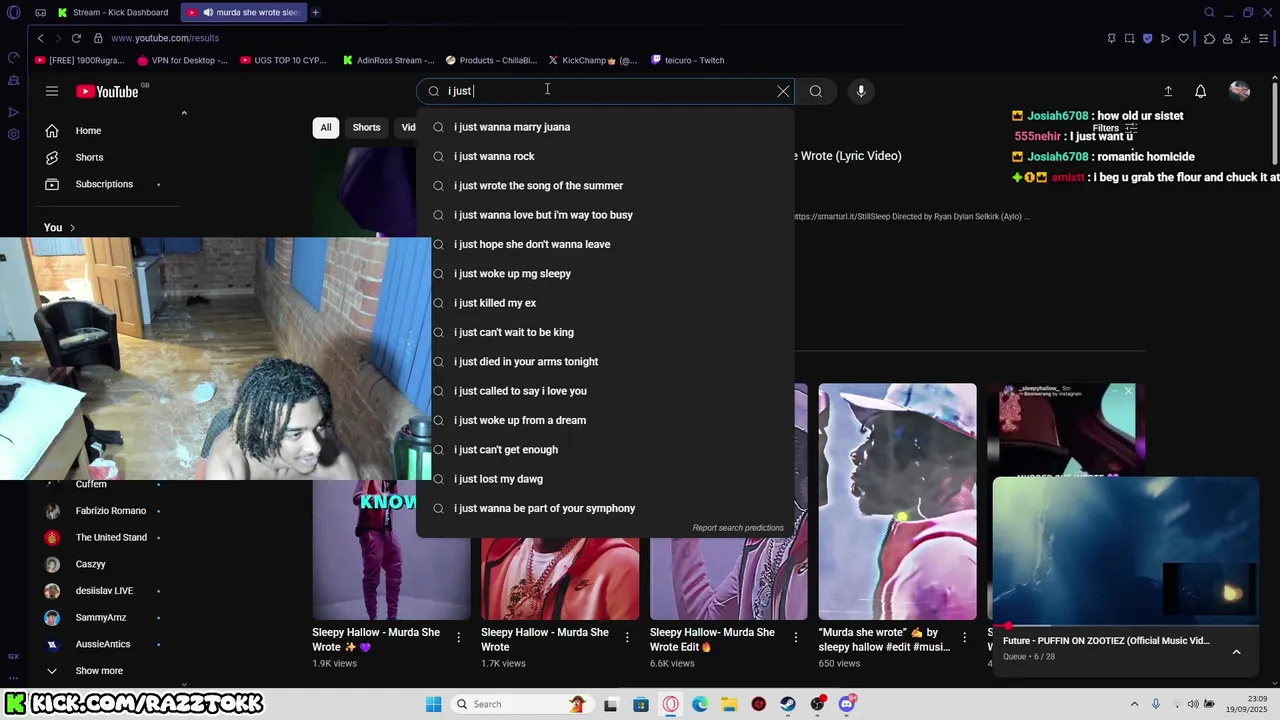This screenshot has width=1280, height=720.
Task: Open Products – ChillaBi bookmark
Action: [x=491, y=60]
